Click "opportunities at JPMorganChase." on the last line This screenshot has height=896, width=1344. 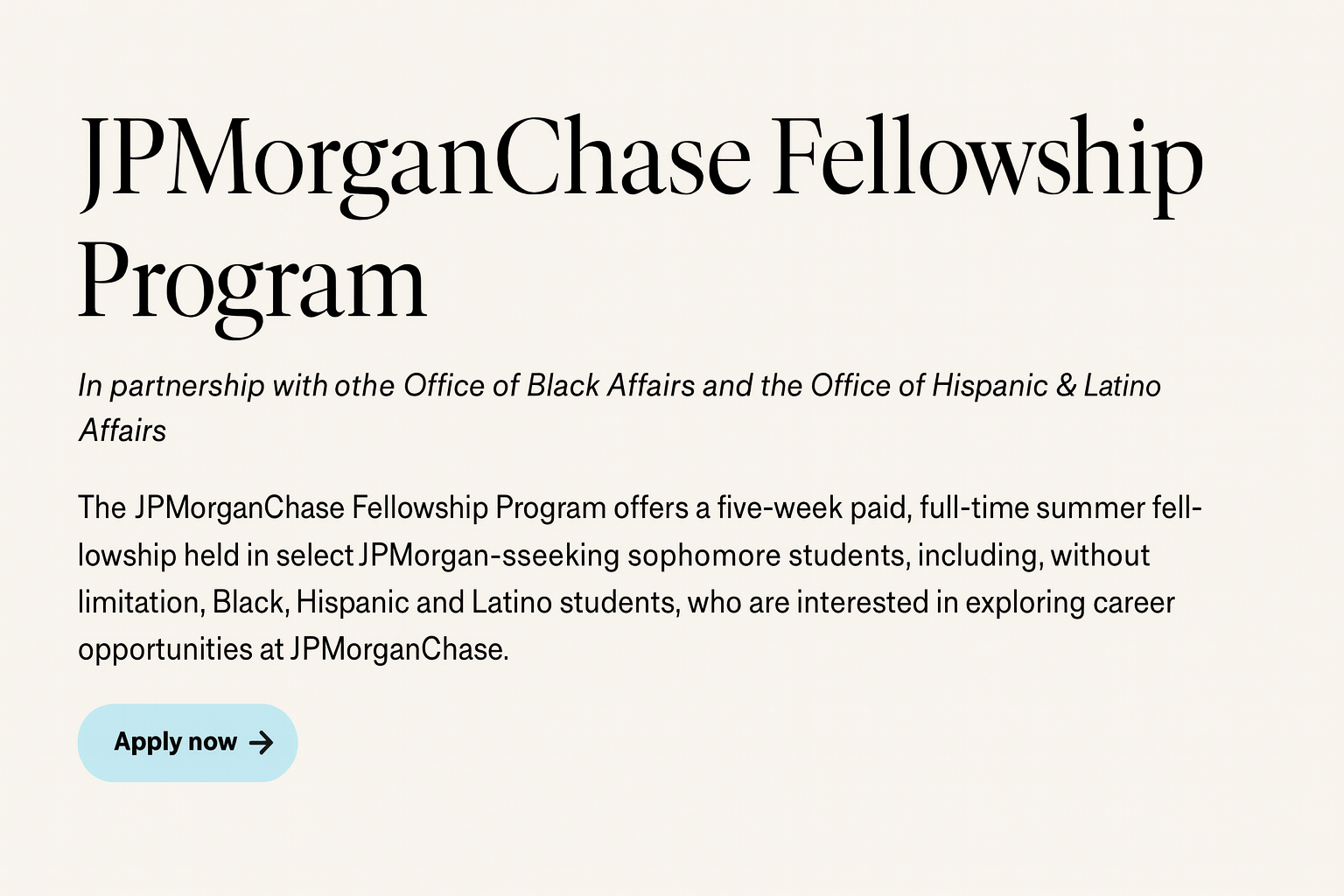tap(293, 650)
